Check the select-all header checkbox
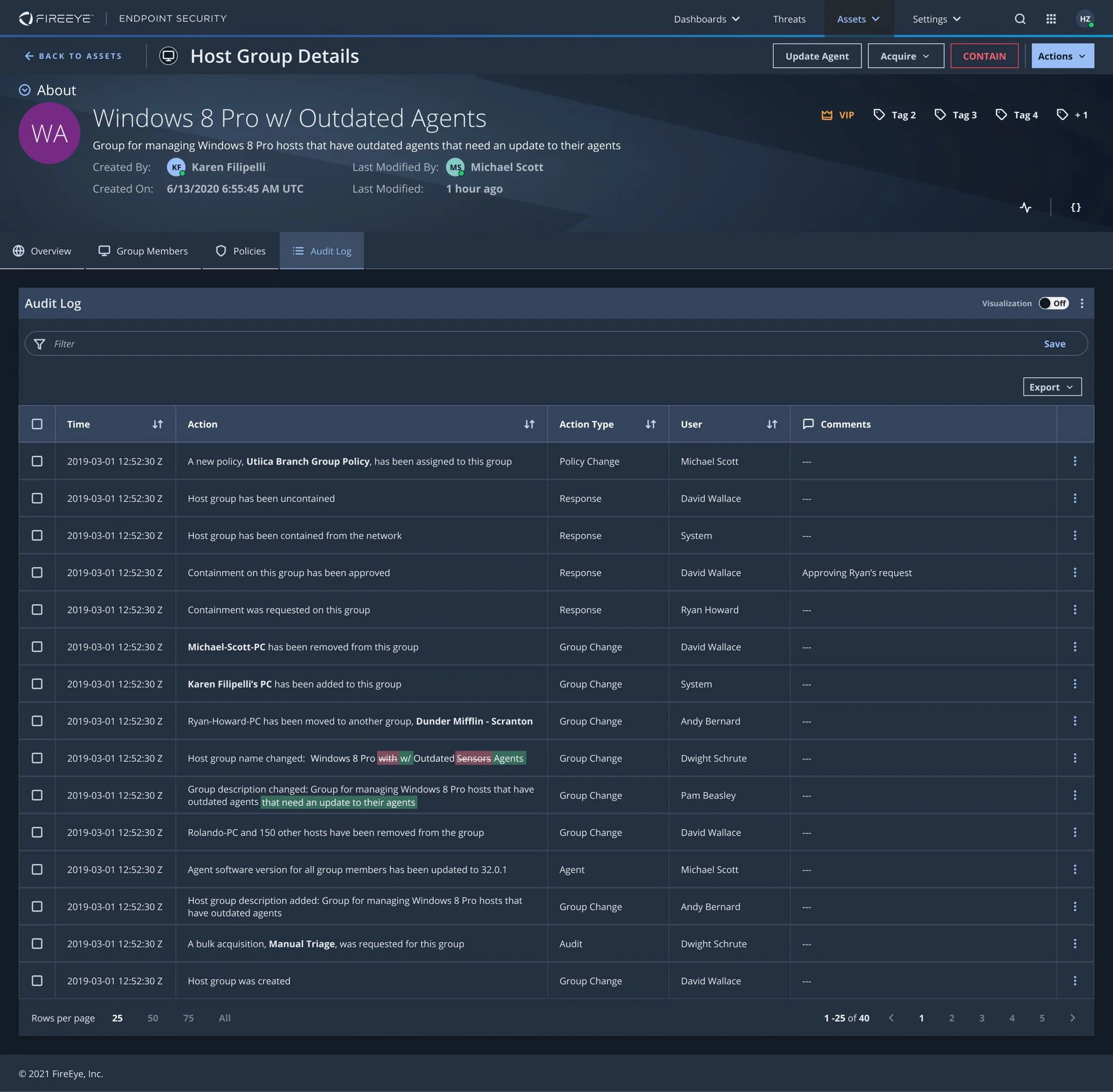 [x=37, y=424]
